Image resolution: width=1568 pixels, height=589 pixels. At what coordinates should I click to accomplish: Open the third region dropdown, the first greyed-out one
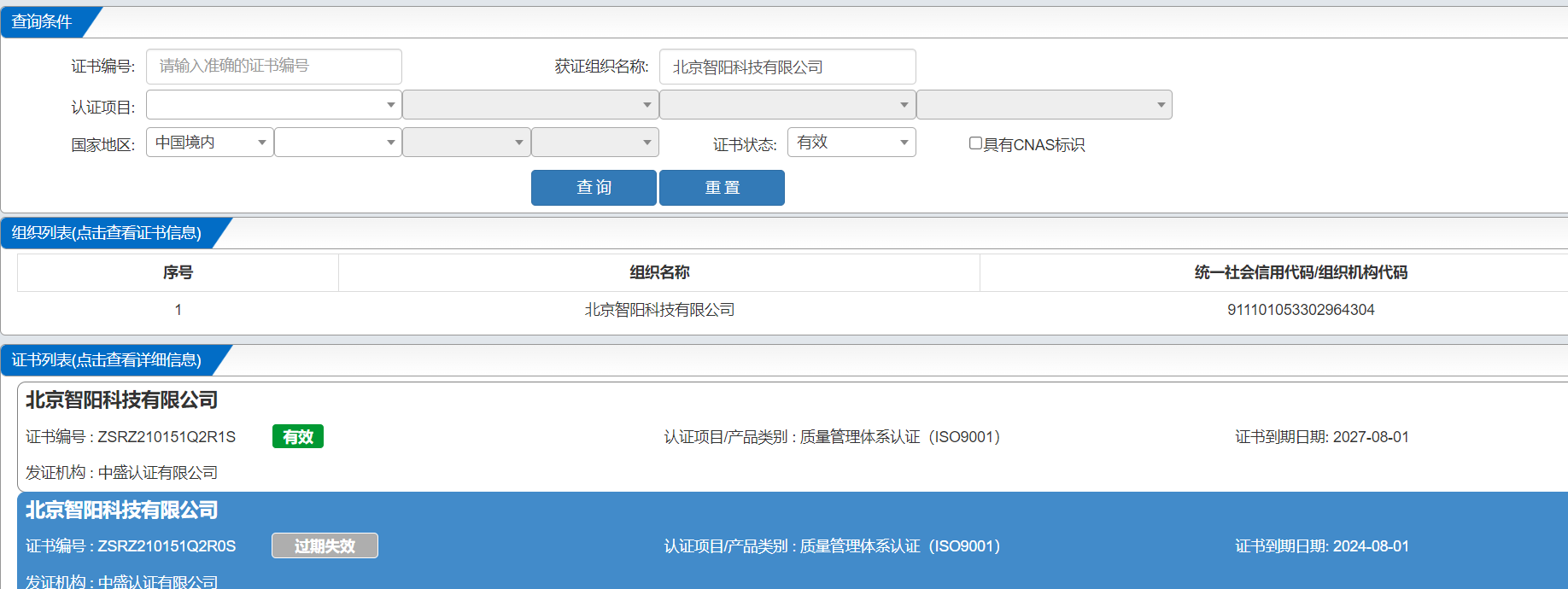click(466, 143)
